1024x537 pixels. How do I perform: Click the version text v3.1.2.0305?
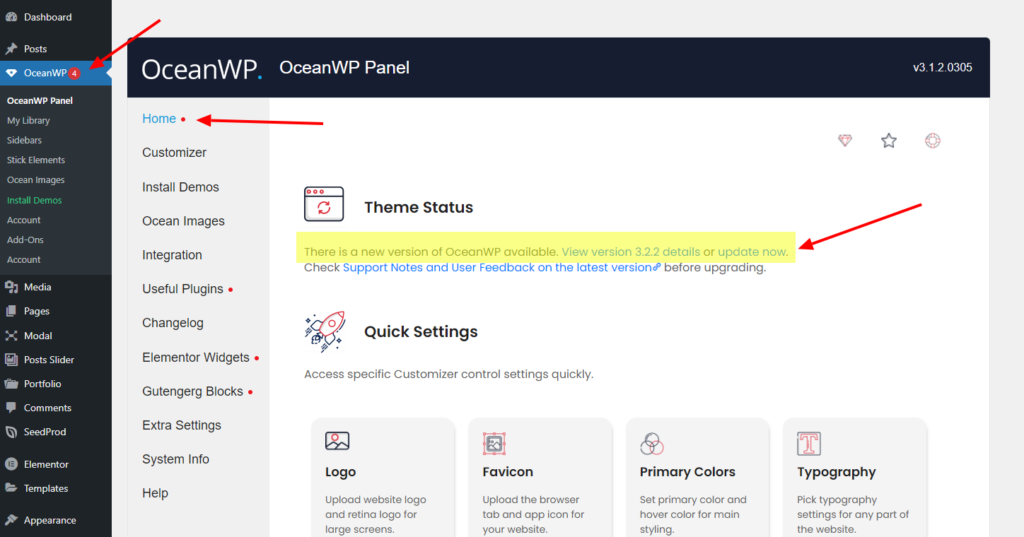(942, 67)
